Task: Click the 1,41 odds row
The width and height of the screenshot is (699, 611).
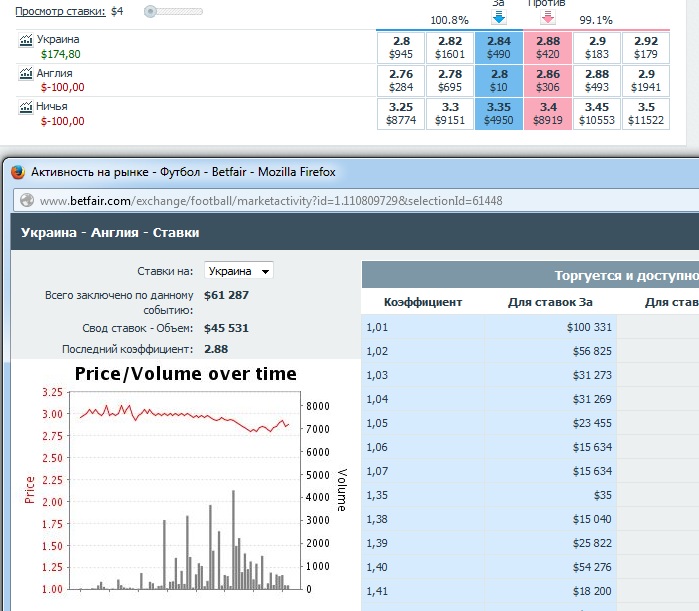Action: (530, 591)
